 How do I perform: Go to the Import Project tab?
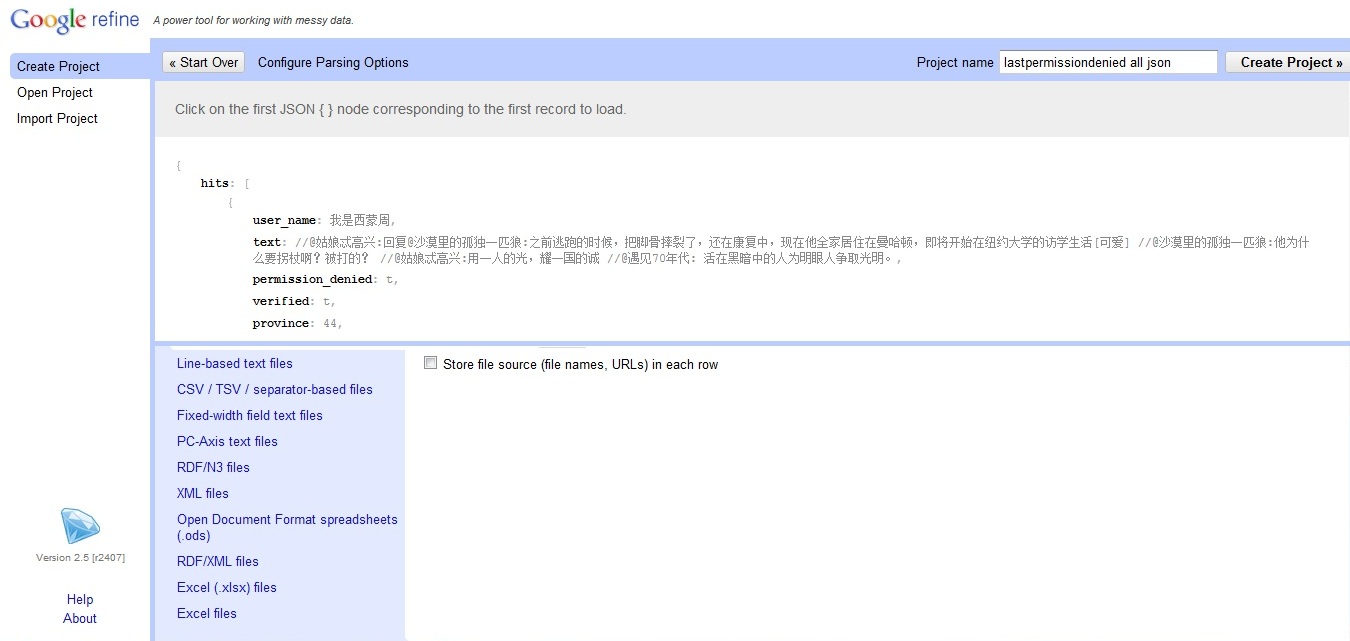coord(57,118)
